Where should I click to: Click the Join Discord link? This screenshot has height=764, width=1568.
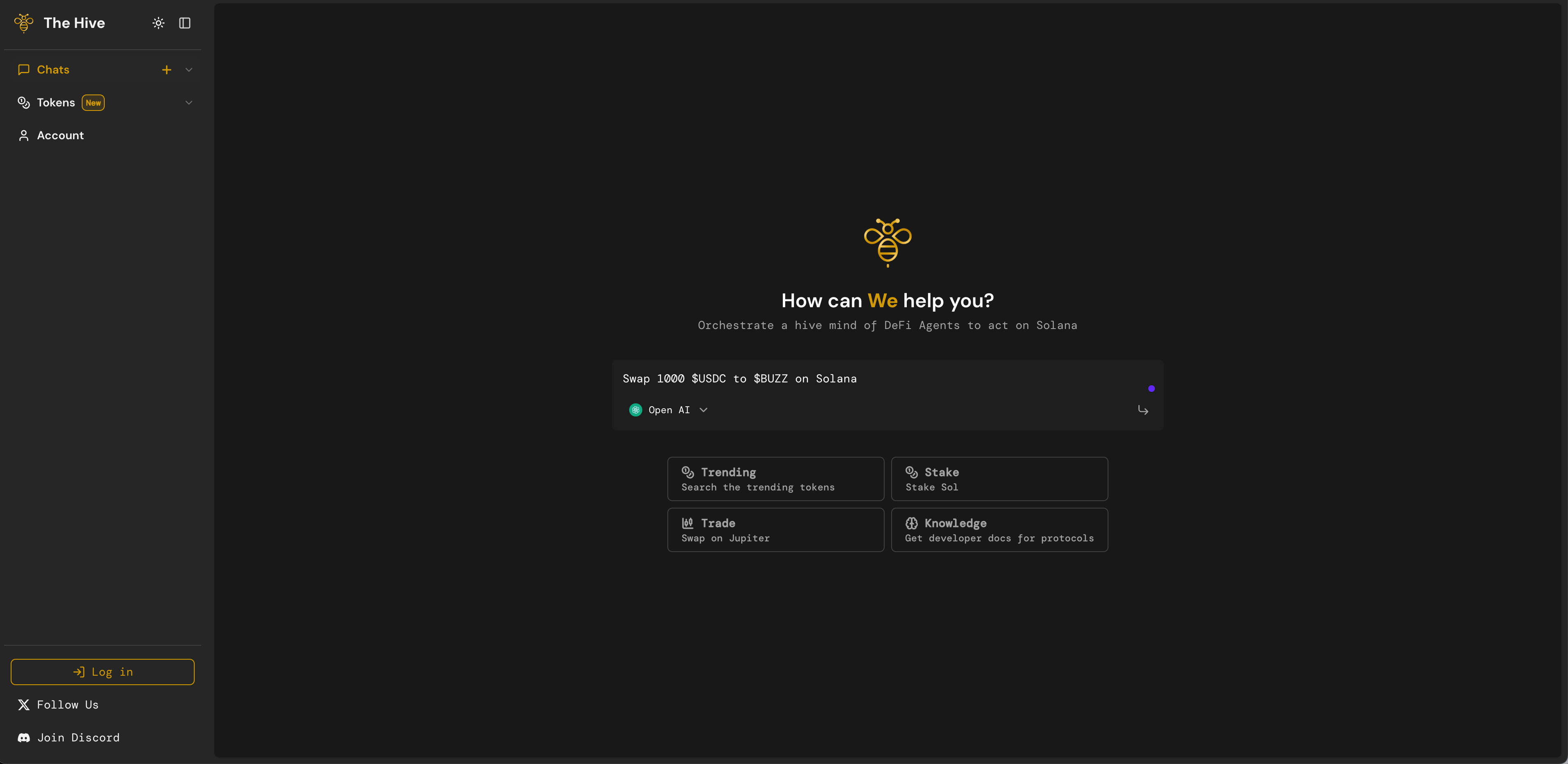(78, 737)
